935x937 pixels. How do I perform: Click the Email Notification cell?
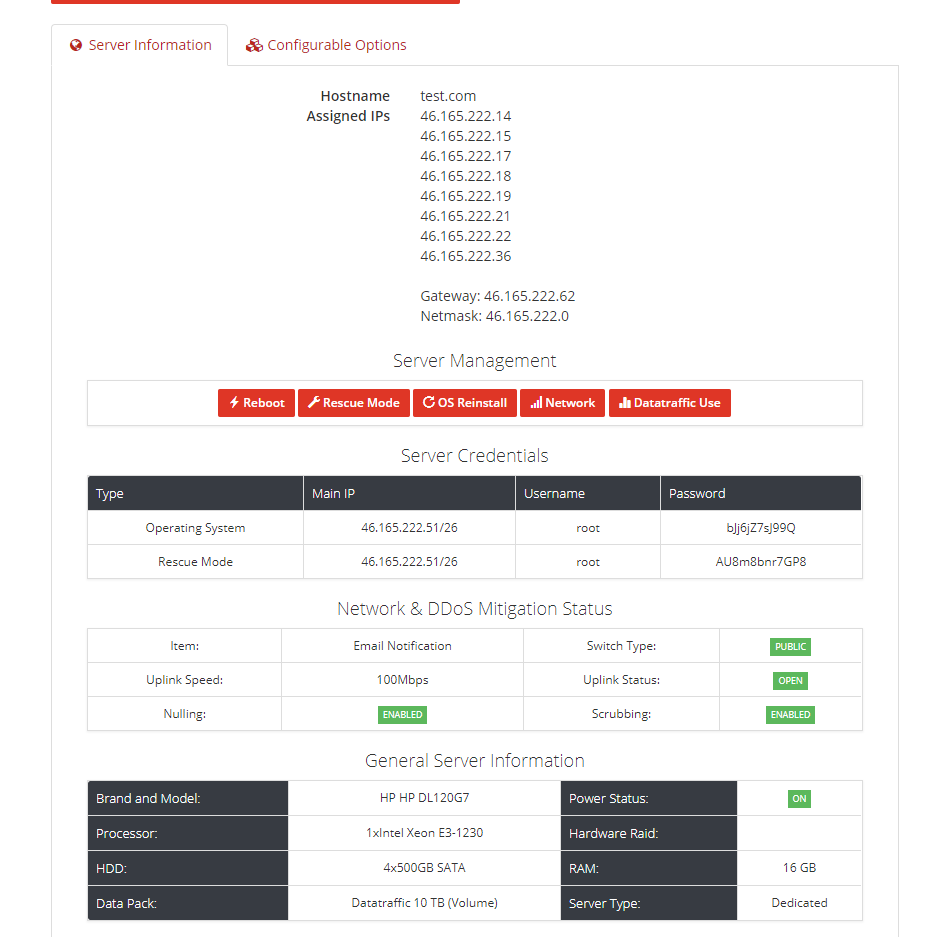[x=402, y=646]
